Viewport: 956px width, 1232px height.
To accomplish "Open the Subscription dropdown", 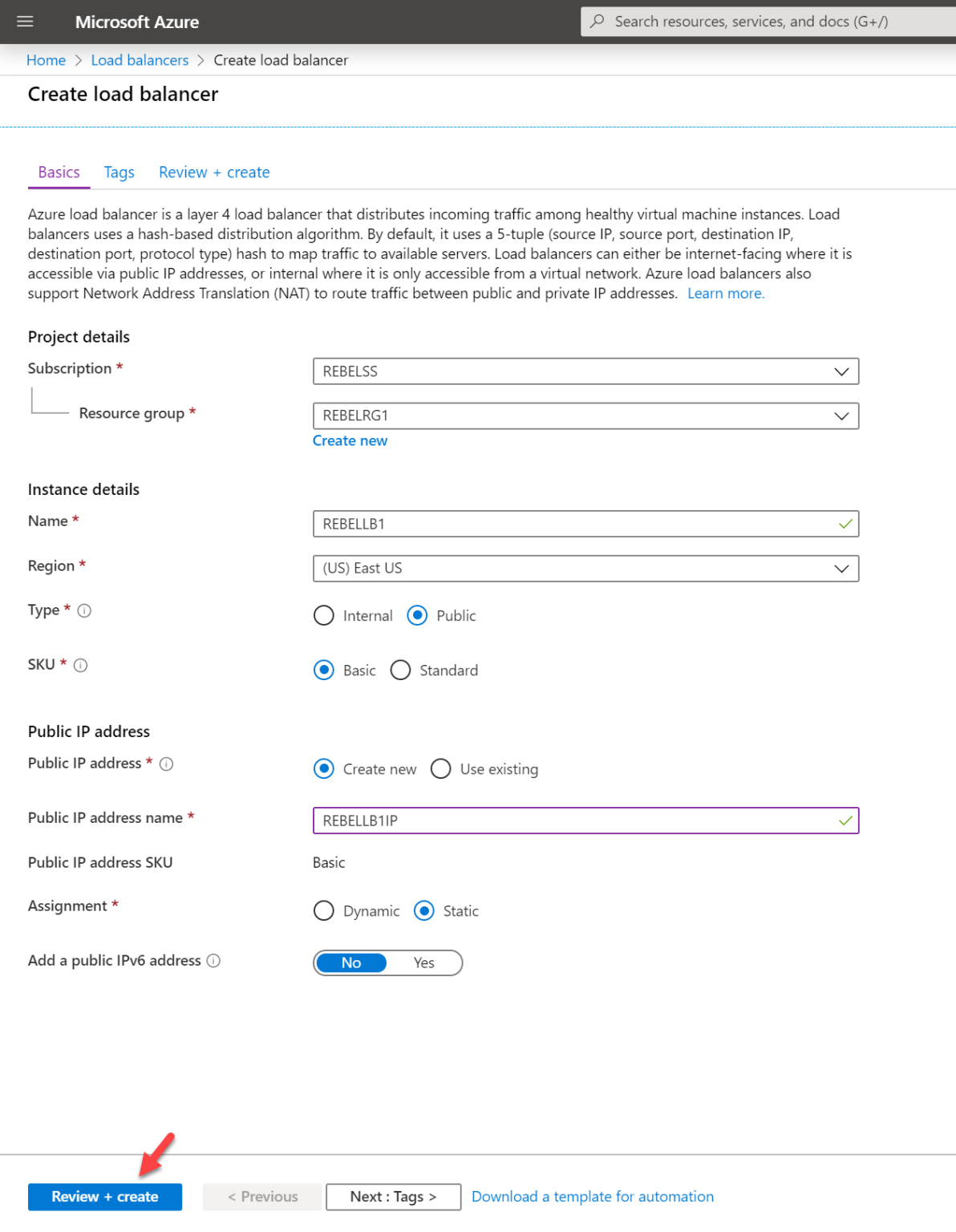I will click(841, 371).
